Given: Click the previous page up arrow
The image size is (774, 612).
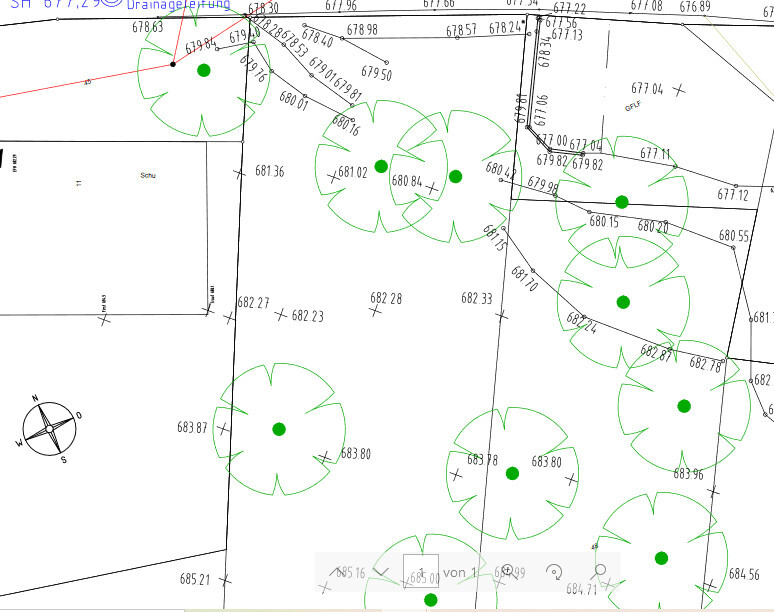Looking at the screenshot, I should click(x=335, y=571).
